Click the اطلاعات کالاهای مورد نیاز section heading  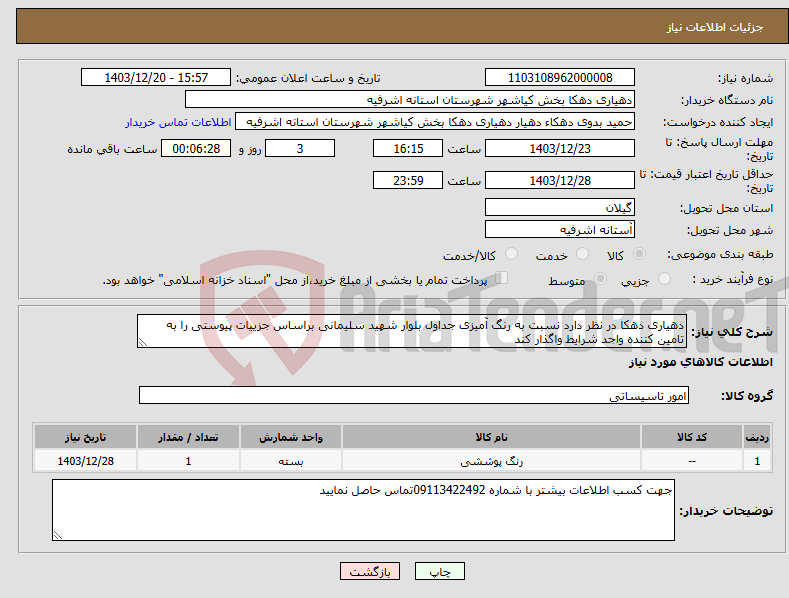click(700, 362)
